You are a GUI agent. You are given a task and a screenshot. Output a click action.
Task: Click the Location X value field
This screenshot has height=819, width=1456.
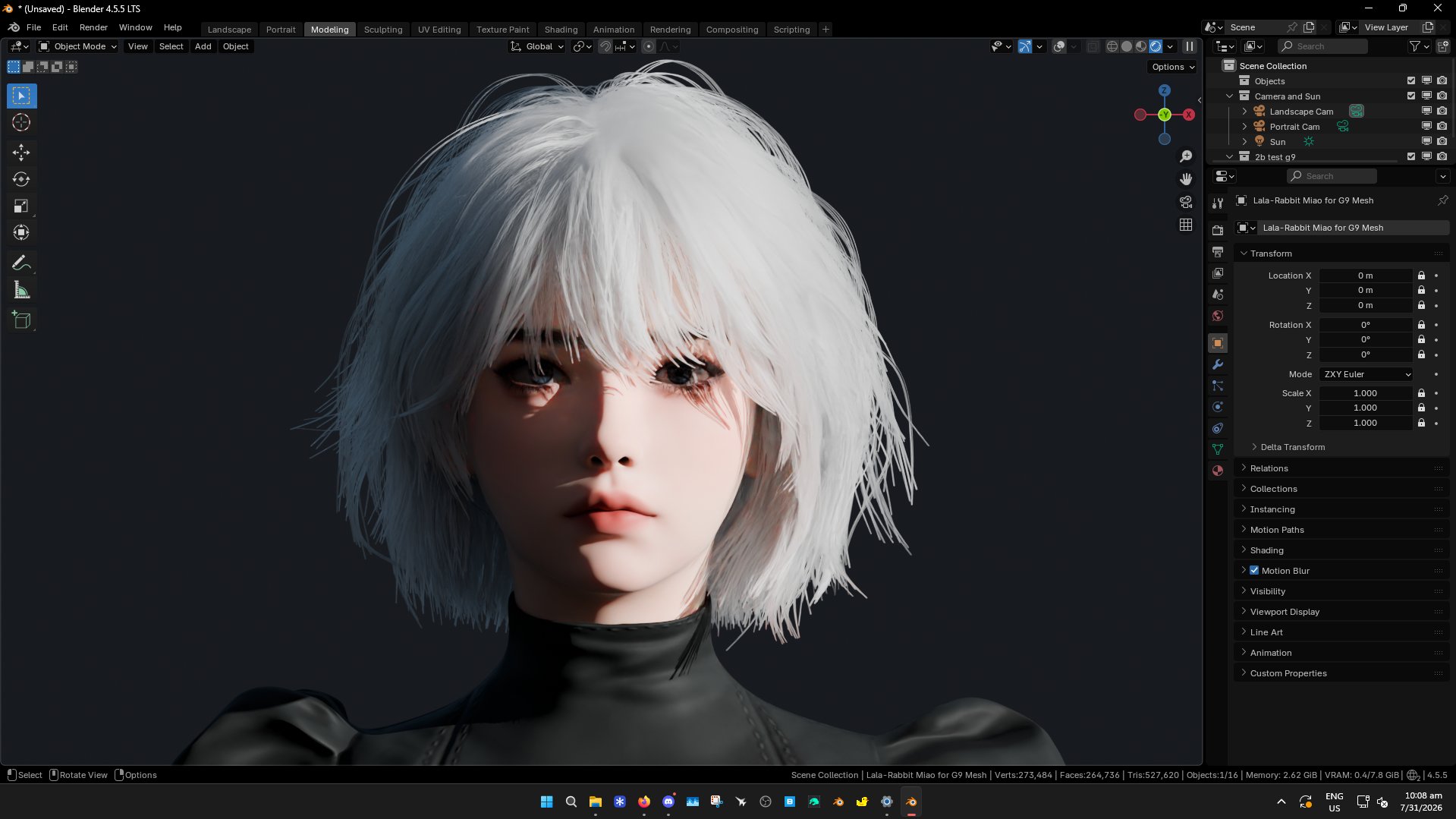[1366, 276]
